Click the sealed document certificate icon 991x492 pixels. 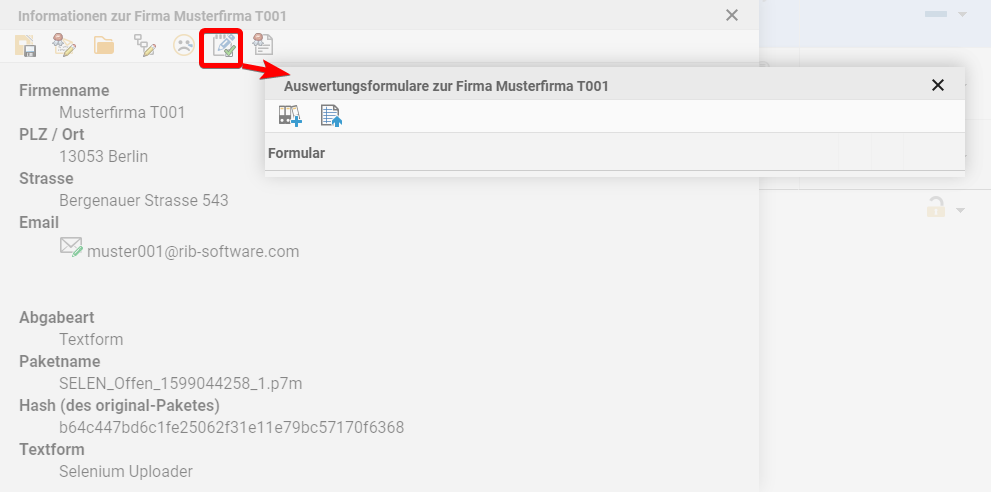[263, 45]
